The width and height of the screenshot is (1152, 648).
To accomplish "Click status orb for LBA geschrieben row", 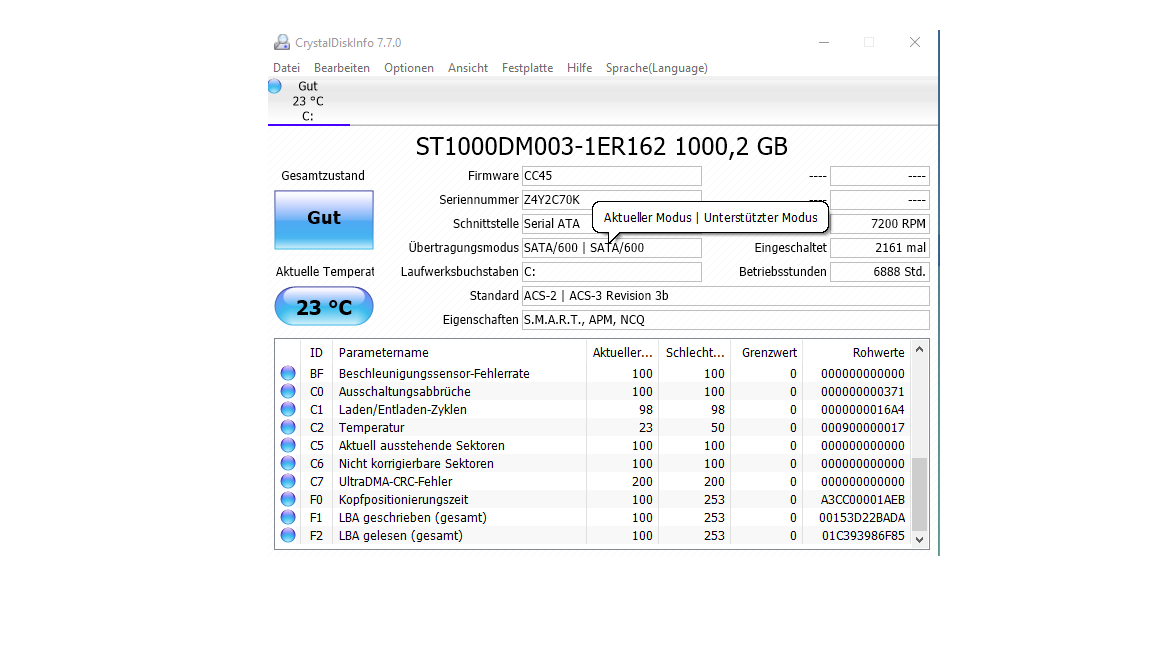I will tap(288, 517).
